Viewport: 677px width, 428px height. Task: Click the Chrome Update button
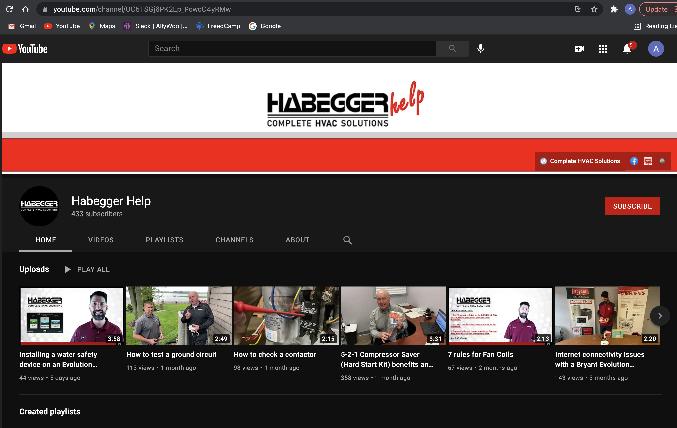point(658,9)
